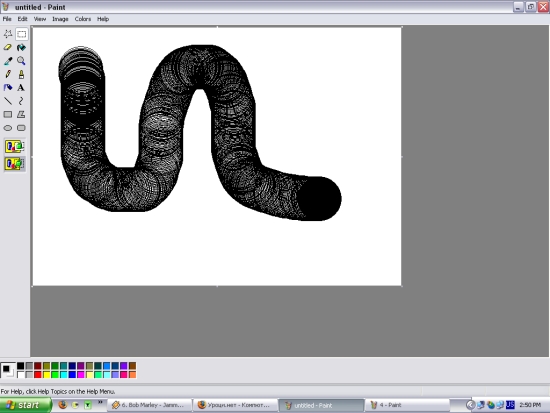Select the Text tool

21,88
